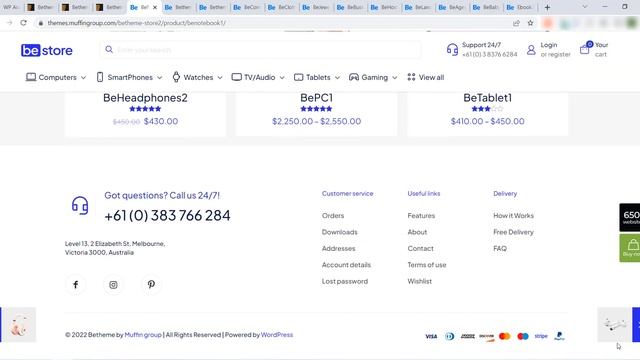Open the Lost password link

pos(344,281)
